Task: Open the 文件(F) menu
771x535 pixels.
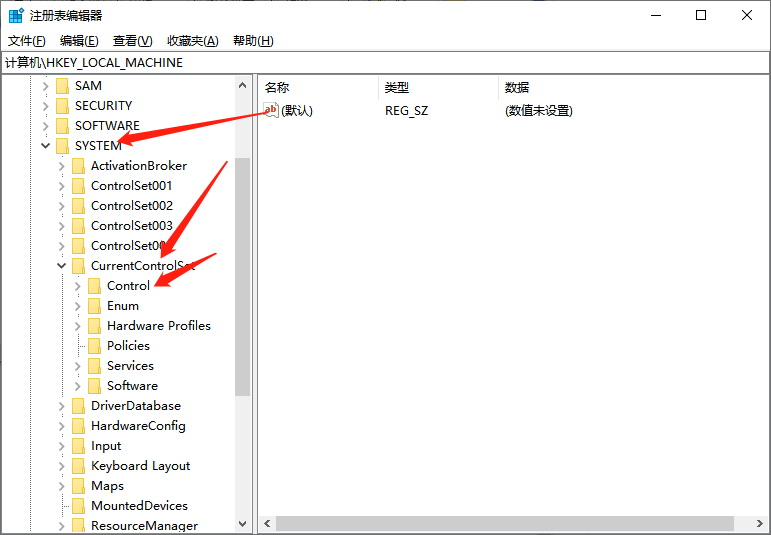Action: (27, 40)
